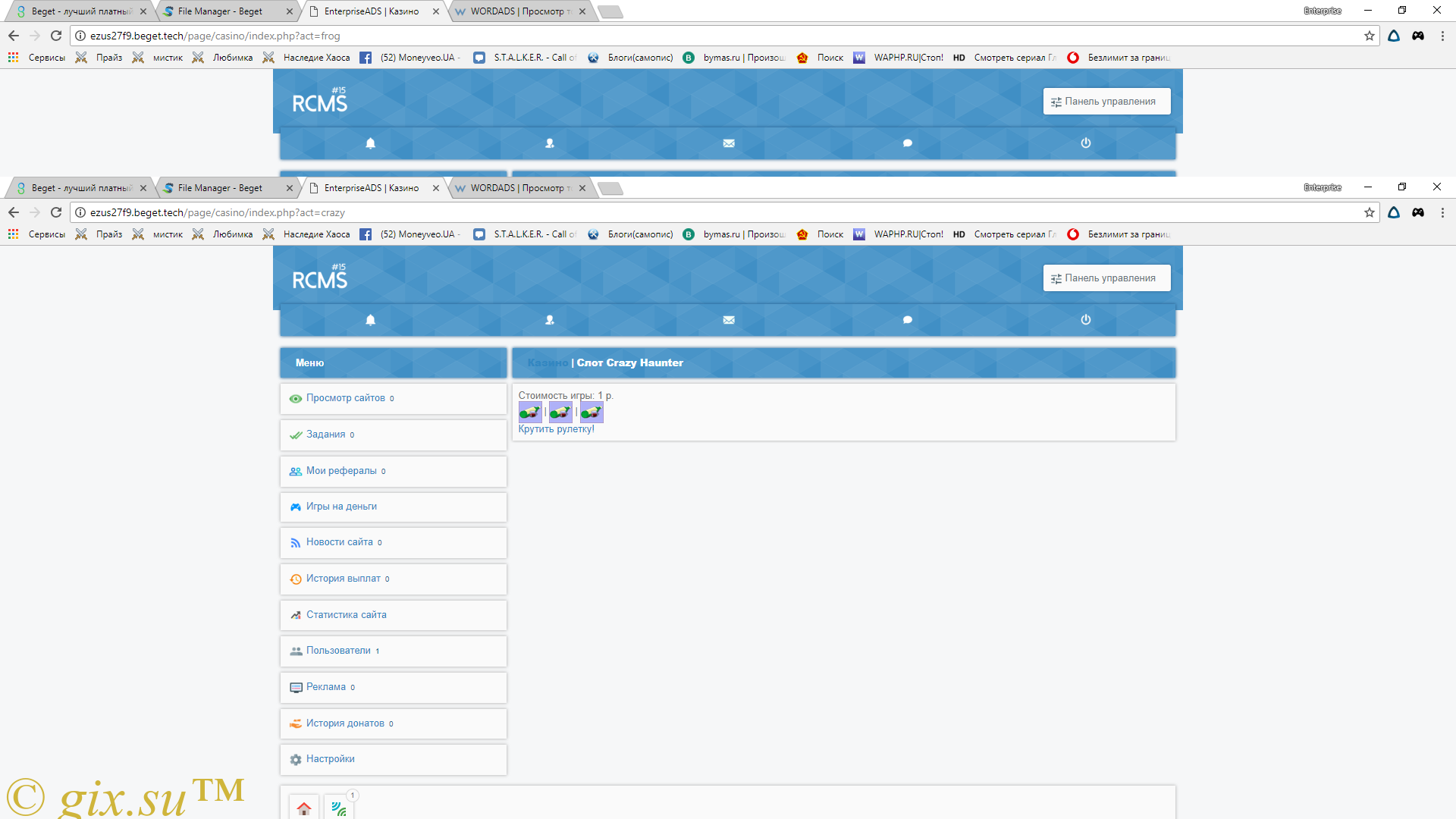Click the gamepad icon beside Игры на деньги
This screenshot has height=819, width=1456.
[x=296, y=507]
